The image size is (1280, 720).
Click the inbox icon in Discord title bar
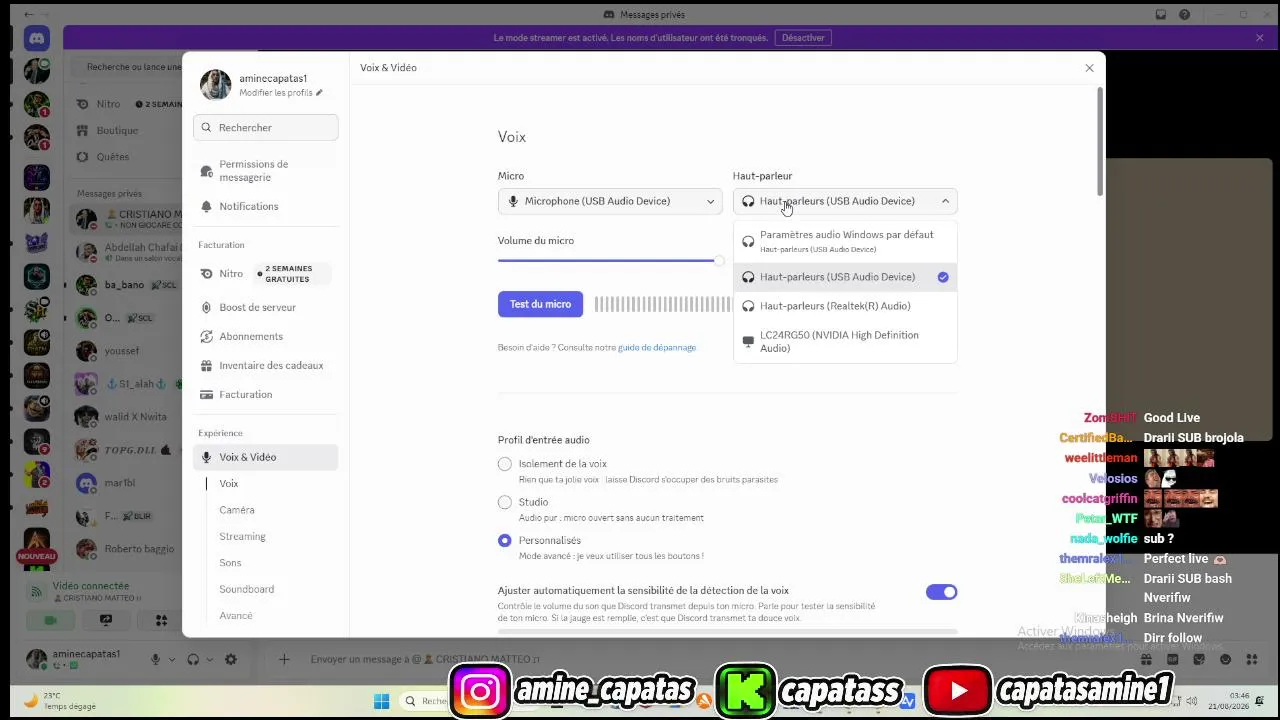tap(1161, 15)
